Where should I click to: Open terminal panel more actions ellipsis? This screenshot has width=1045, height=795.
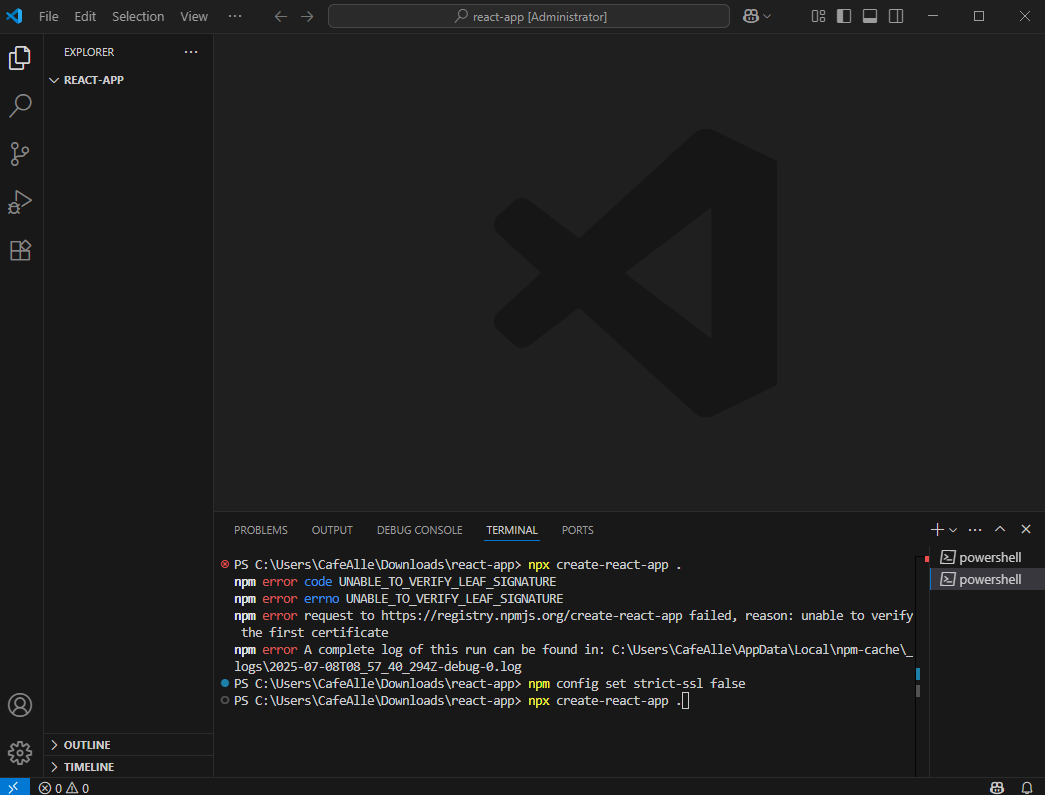click(975, 530)
